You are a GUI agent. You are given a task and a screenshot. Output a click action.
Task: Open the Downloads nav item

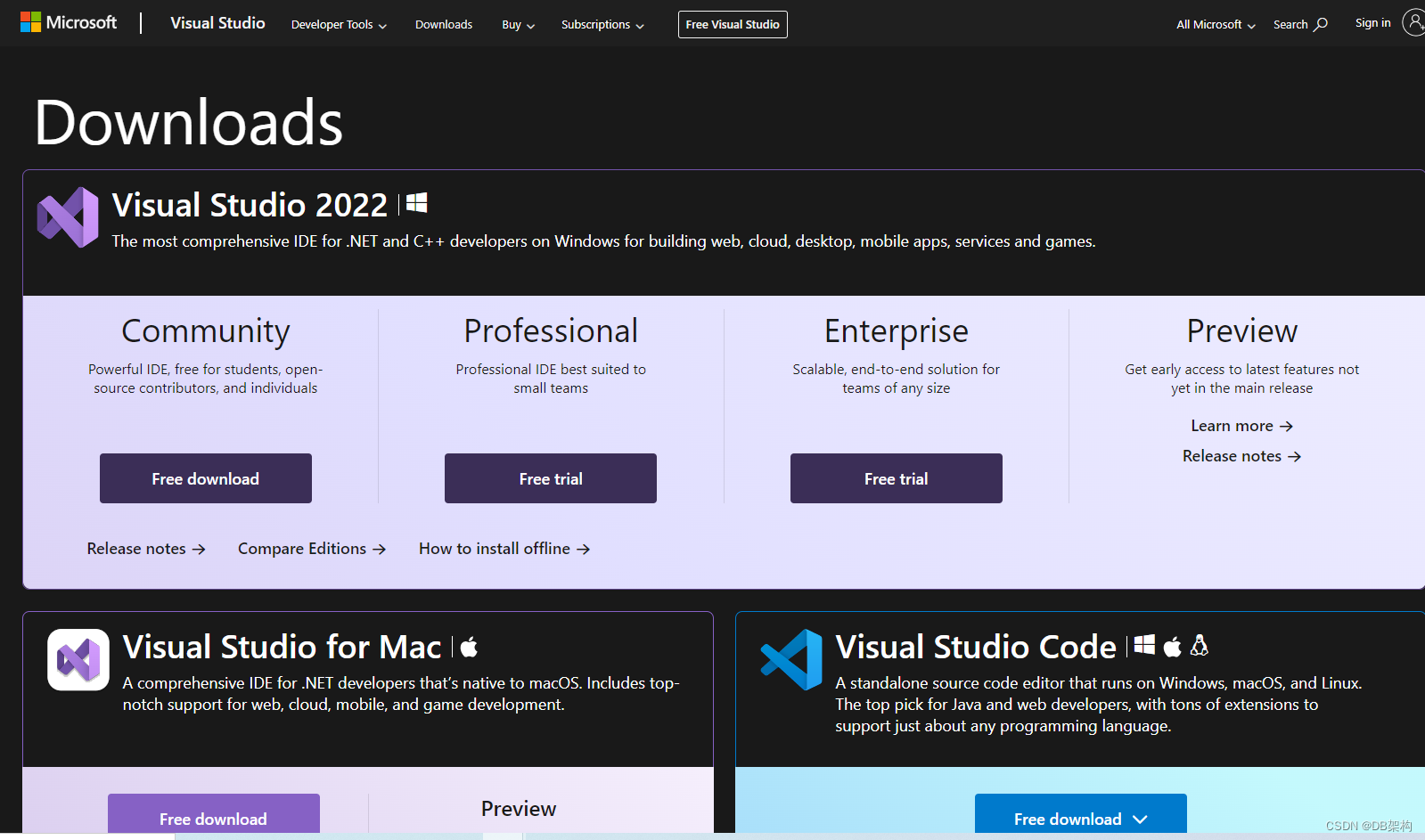tap(444, 25)
